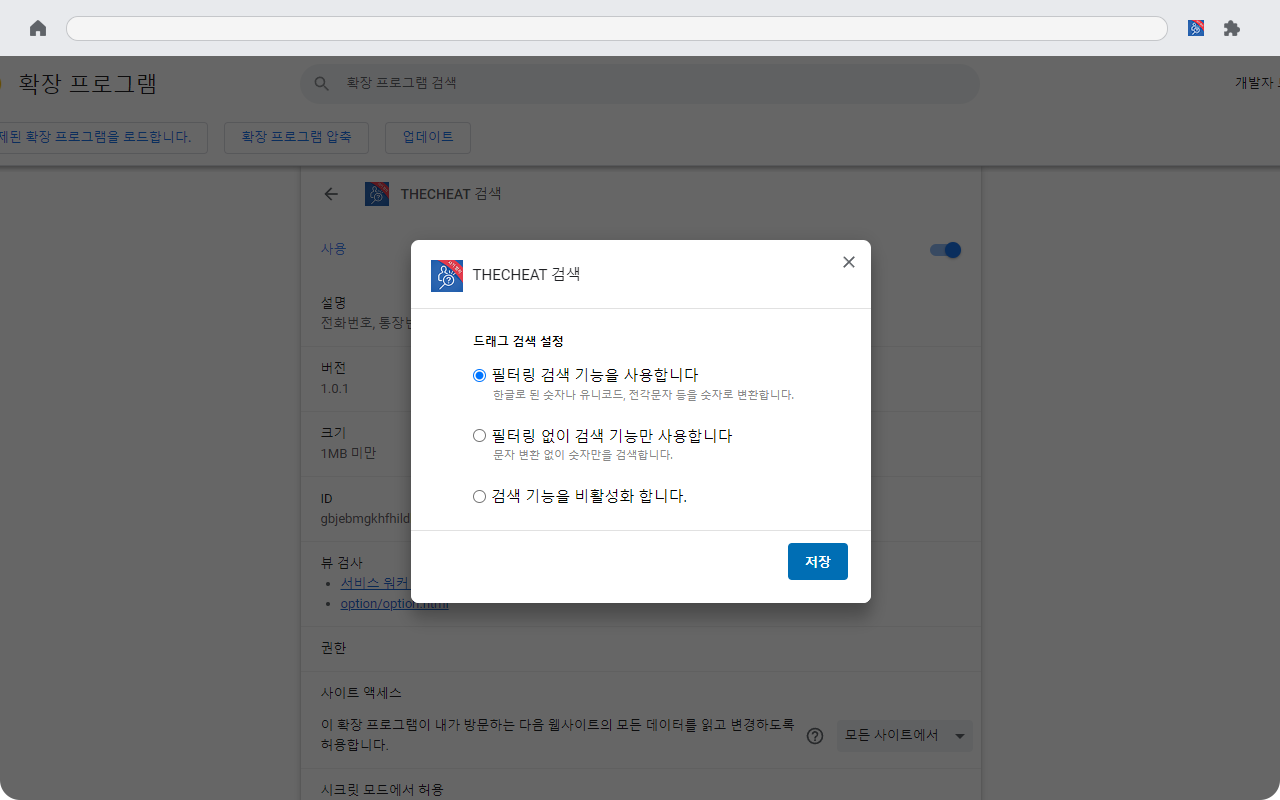Click the 권한 section label

(333, 648)
